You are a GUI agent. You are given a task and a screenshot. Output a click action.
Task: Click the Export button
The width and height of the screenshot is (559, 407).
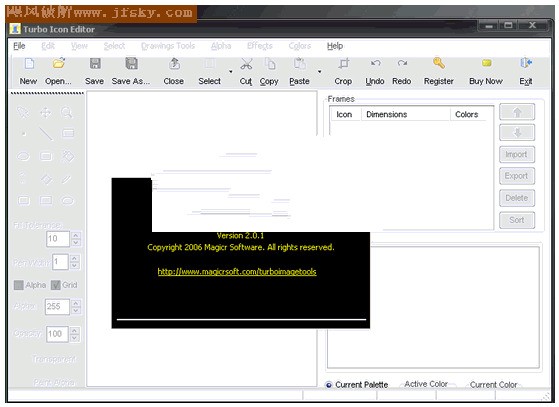click(x=517, y=176)
